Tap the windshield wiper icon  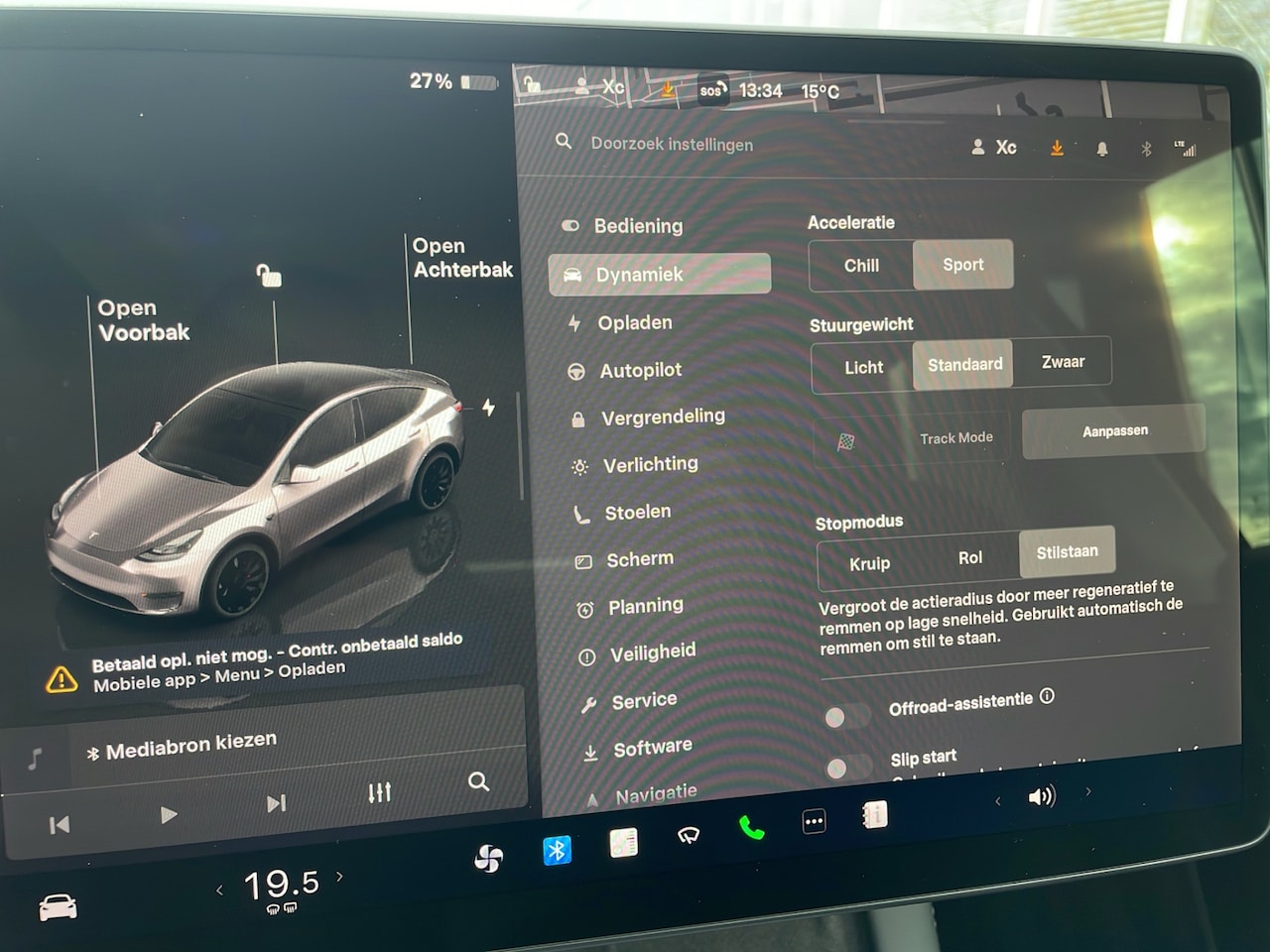click(x=688, y=836)
